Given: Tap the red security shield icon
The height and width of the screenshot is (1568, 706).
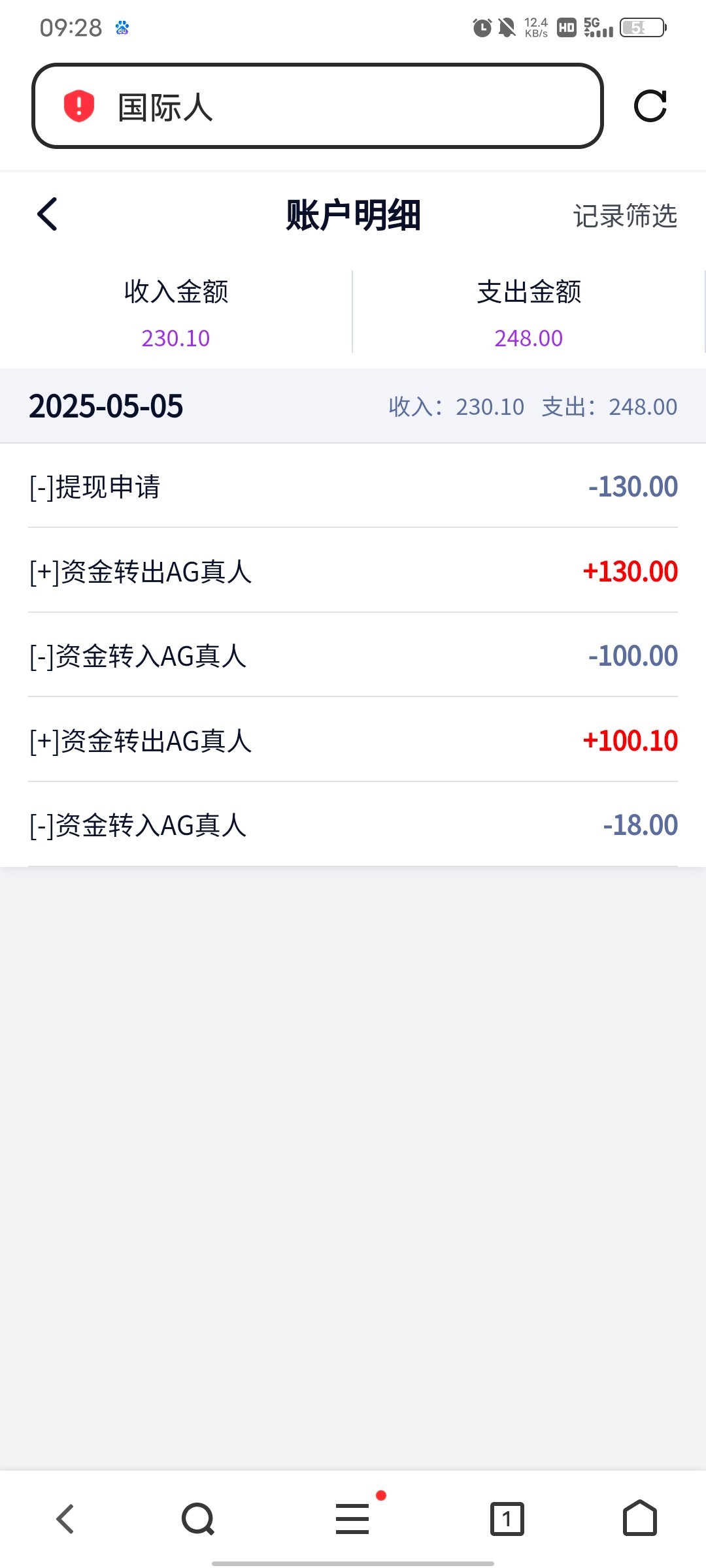Looking at the screenshot, I should [x=79, y=106].
